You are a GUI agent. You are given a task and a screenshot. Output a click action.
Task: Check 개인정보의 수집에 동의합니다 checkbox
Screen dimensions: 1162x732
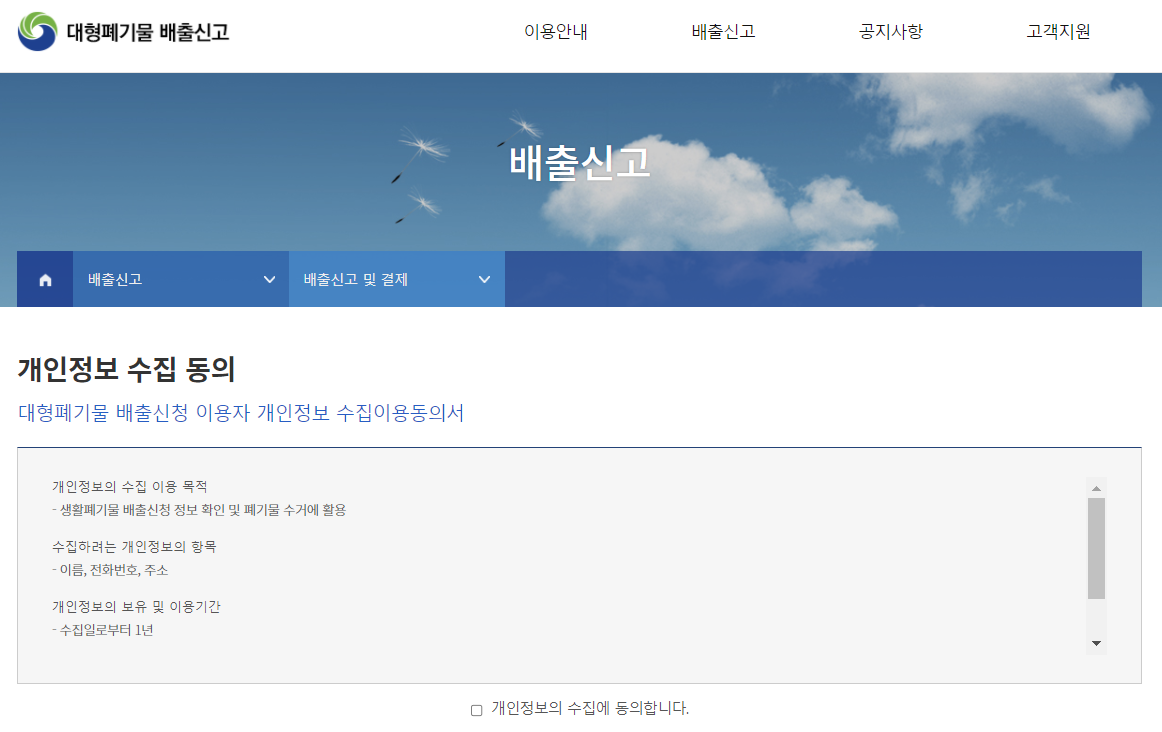pyautogui.click(x=477, y=711)
